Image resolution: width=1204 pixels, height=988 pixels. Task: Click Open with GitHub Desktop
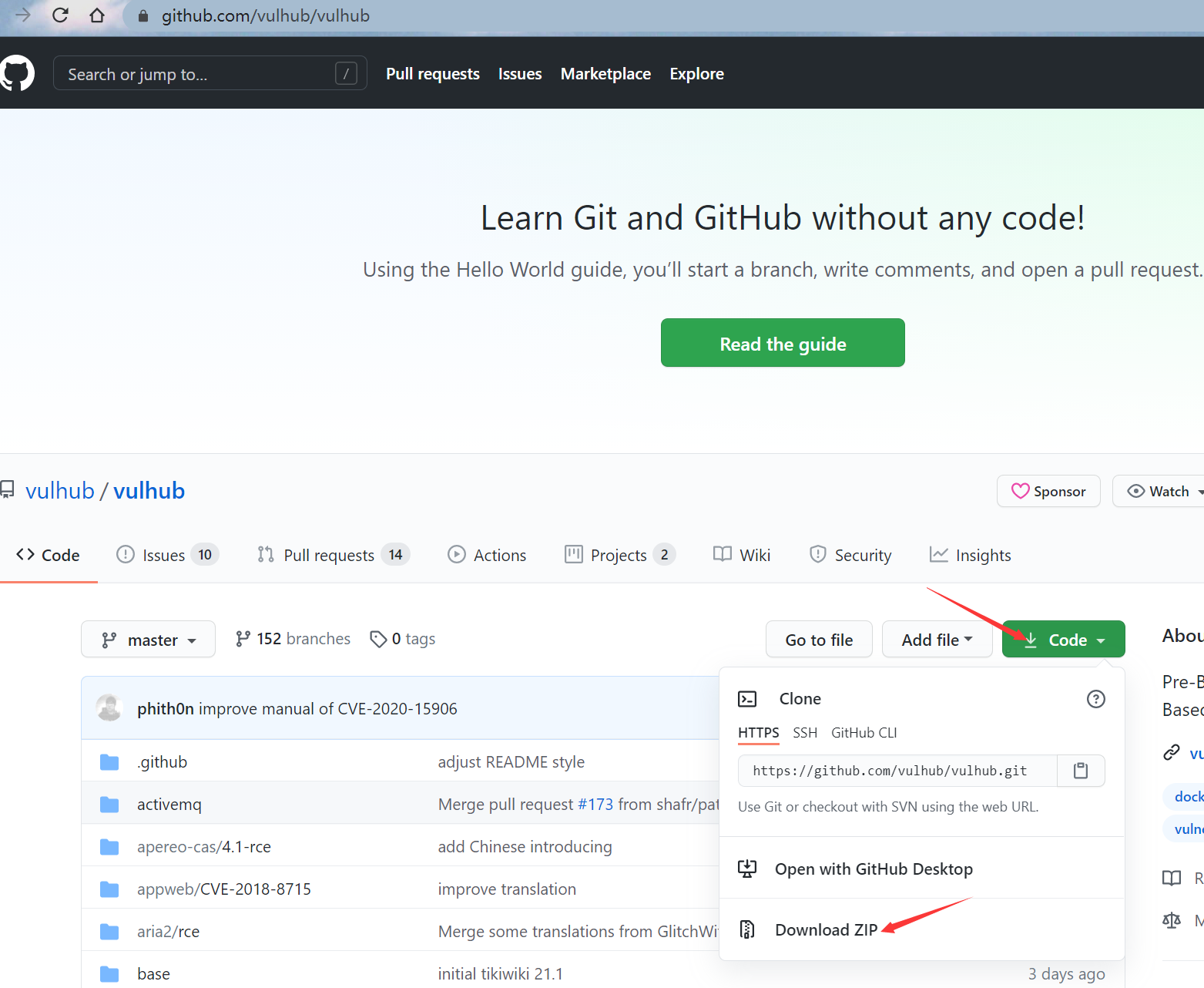[x=874, y=869]
